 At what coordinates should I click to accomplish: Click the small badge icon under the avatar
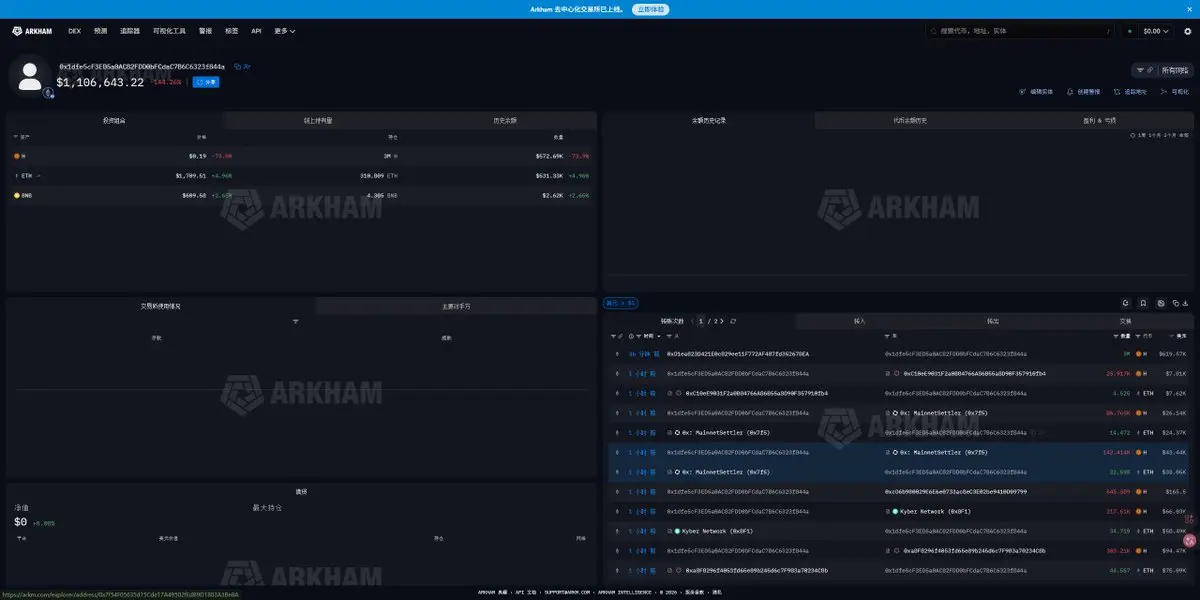(49, 93)
